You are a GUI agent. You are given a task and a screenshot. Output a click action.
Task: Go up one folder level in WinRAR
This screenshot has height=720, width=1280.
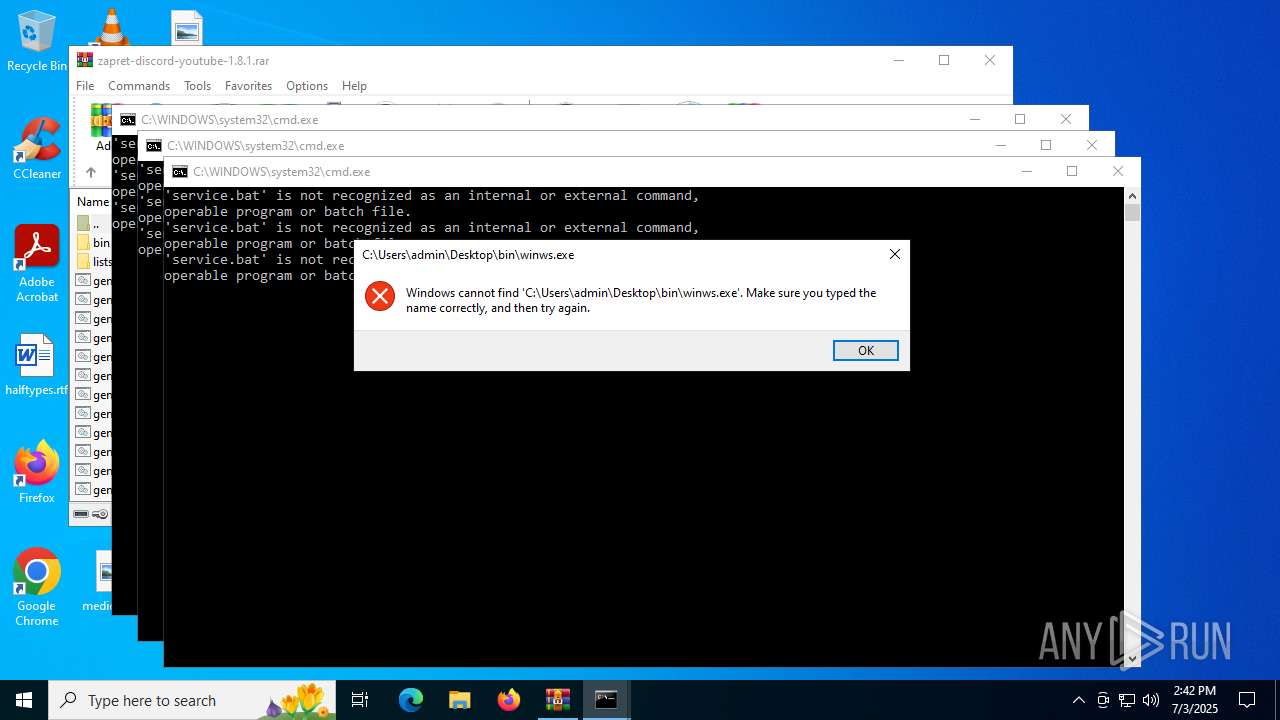[90, 172]
